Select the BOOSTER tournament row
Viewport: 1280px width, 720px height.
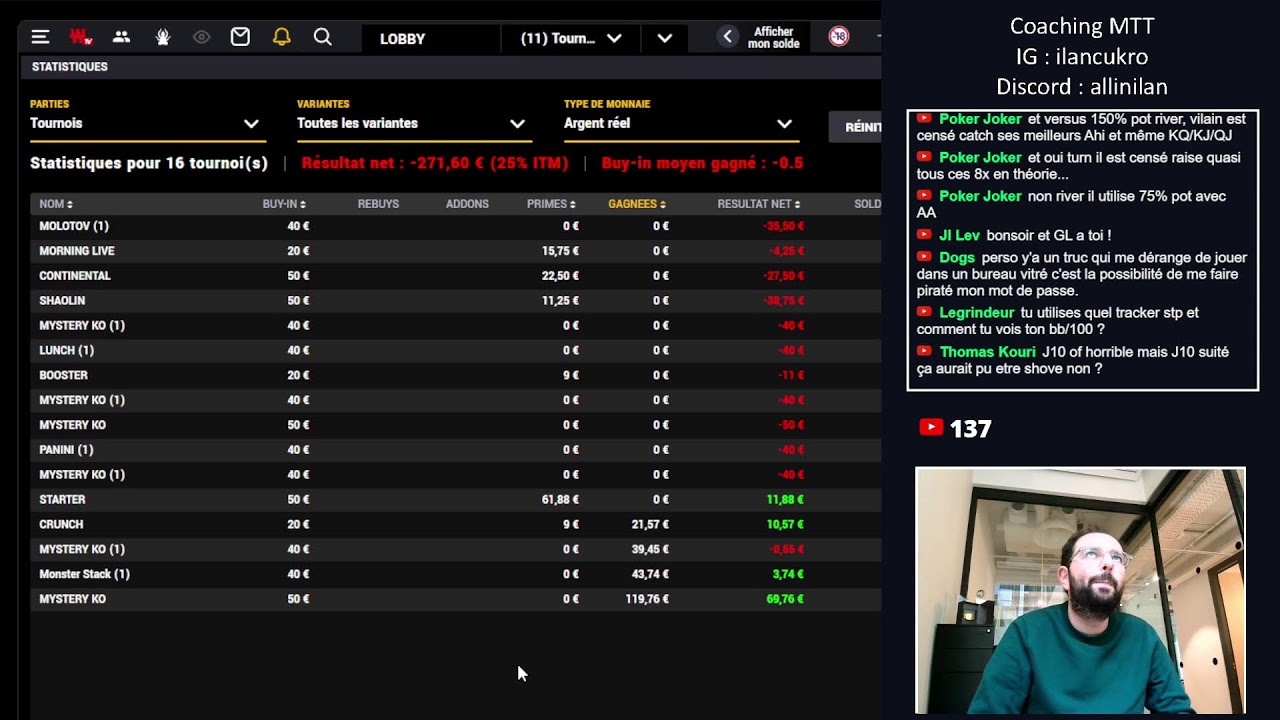pos(455,375)
